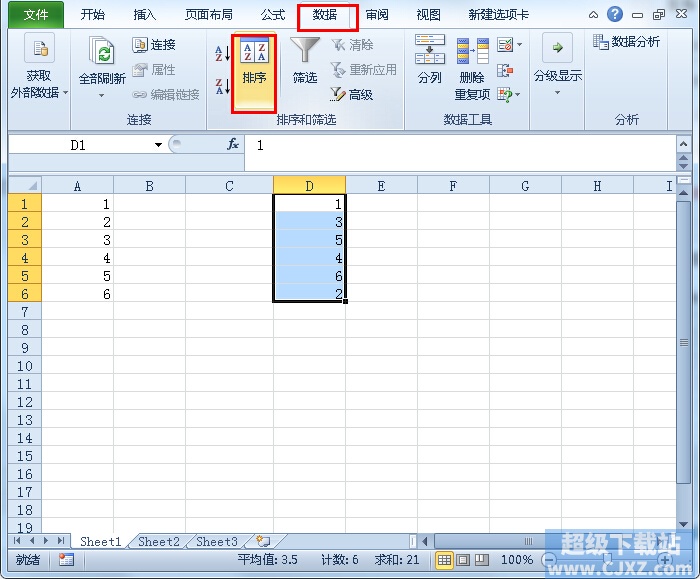Sort descending with the Z-A icon
This screenshot has width=700, height=579.
[222, 86]
